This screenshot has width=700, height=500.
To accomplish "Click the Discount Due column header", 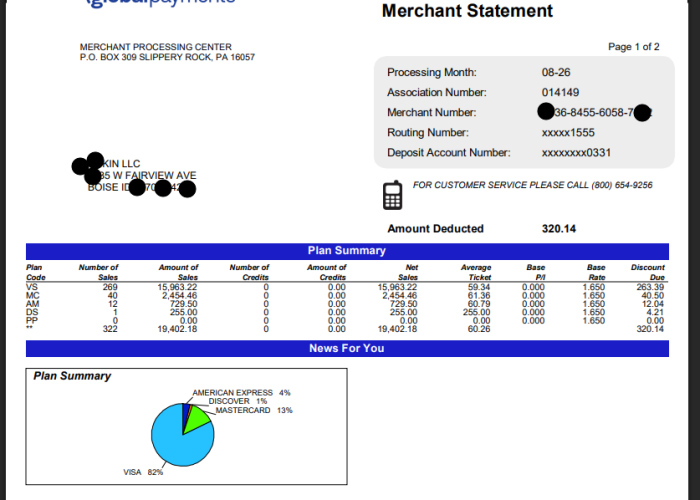I will tap(648, 272).
